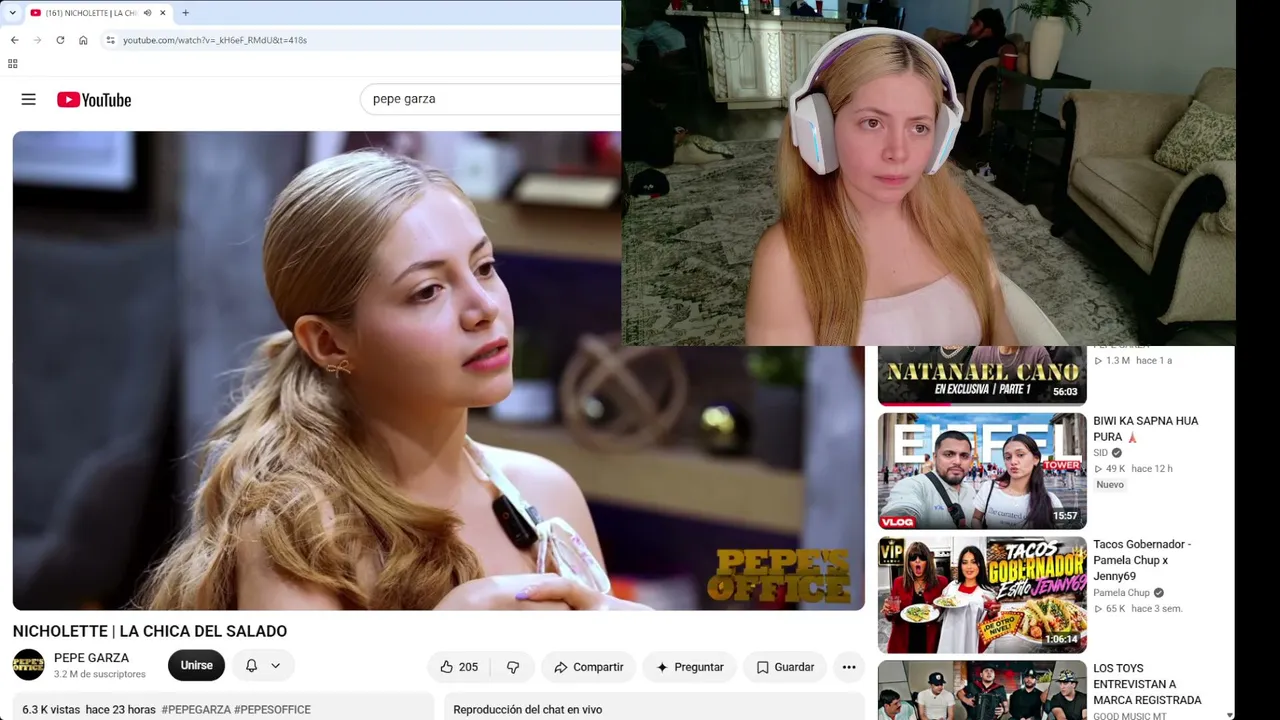Image resolution: width=1280 pixels, height=720 pixels.
Task: Open a new browser tab
Action: [x=185, y=13]
